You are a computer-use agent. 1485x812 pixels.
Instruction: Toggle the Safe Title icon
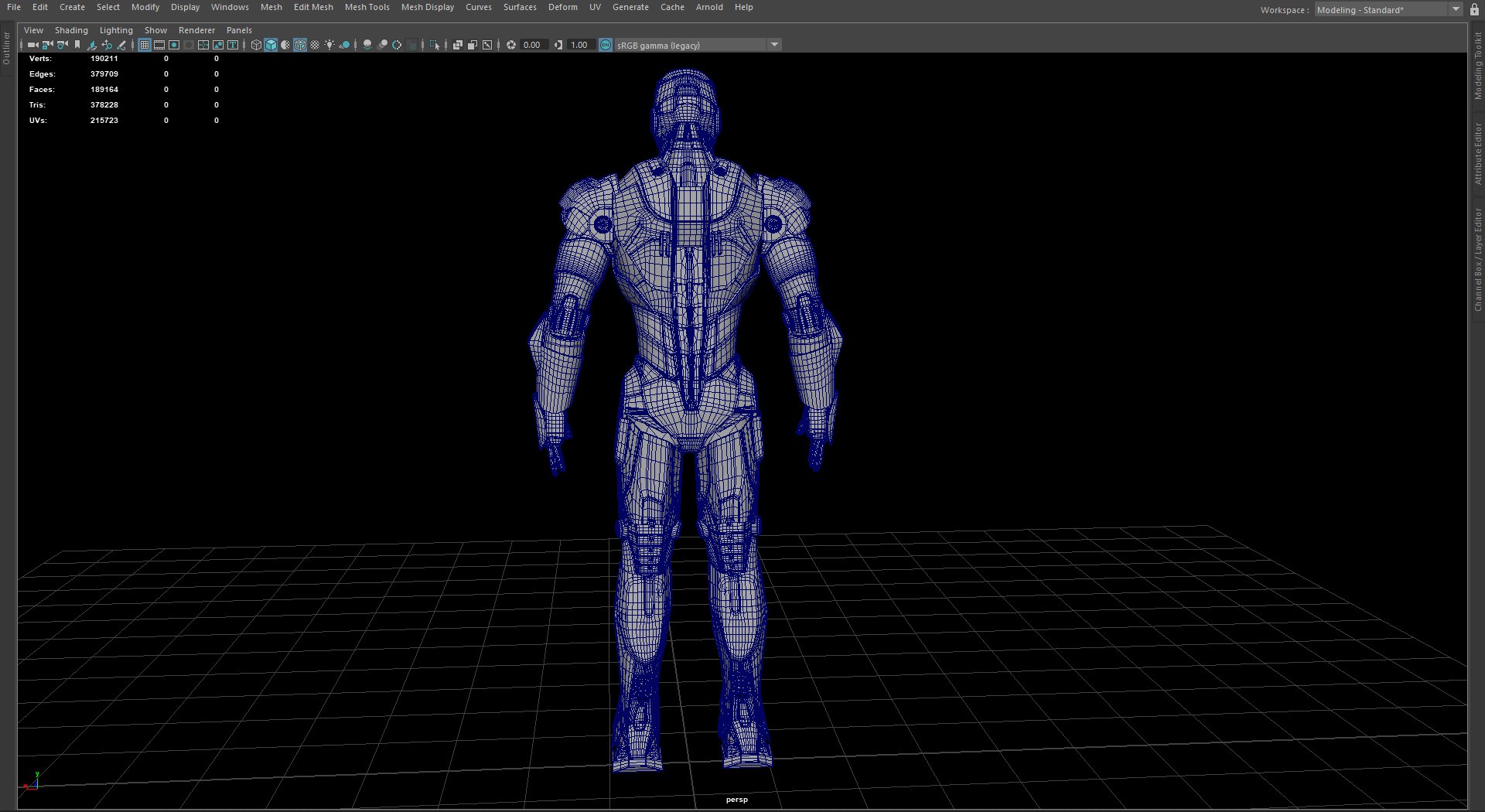coord(233,45)
